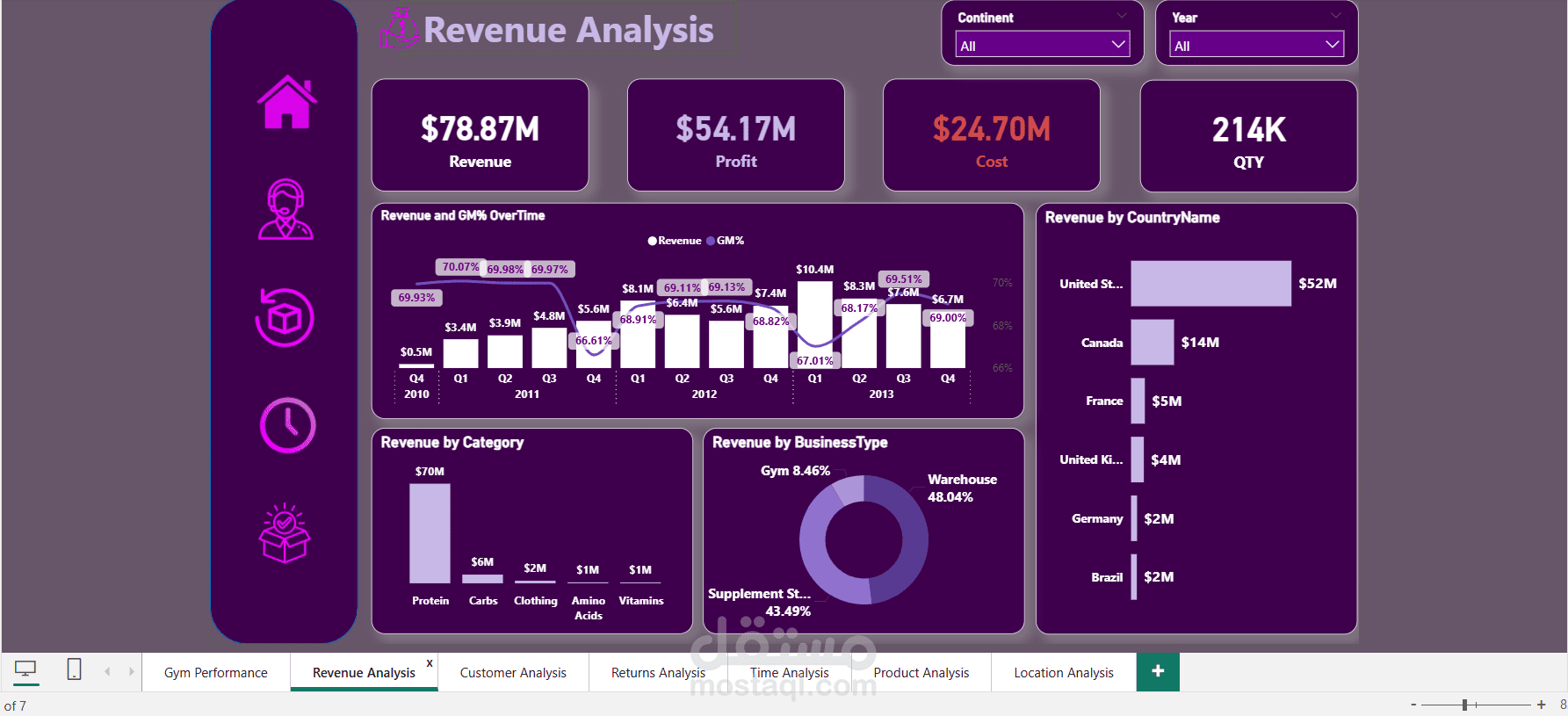Switch to Location Analysis tab
Viewport: 1568px width, 716px height.
pyautogui.click(x=1064, y=672)
